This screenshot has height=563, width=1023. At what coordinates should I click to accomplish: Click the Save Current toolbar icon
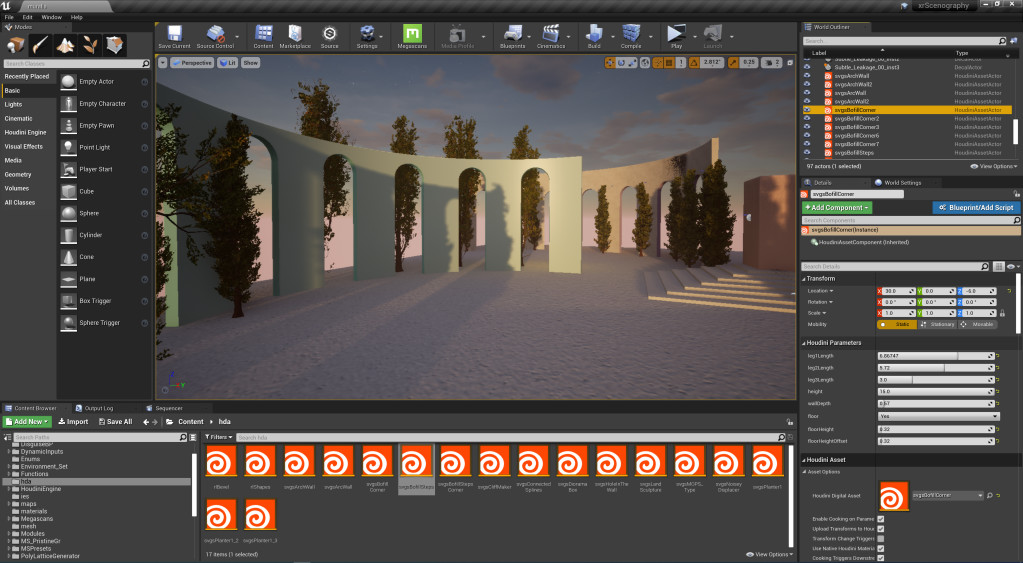tap(174, 35)
